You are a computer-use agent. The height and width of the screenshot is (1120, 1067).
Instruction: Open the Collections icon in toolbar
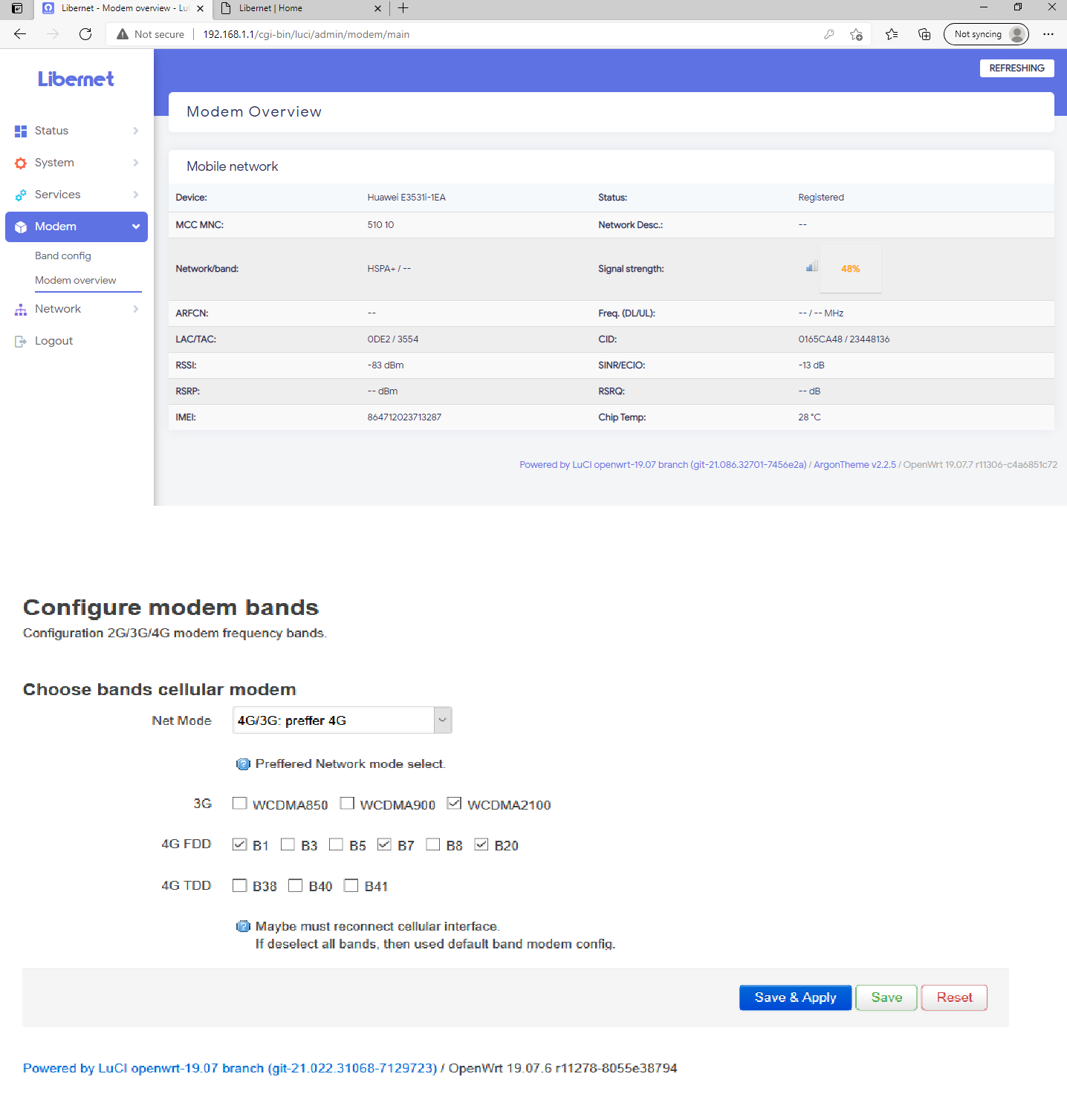tap(924, 34)
